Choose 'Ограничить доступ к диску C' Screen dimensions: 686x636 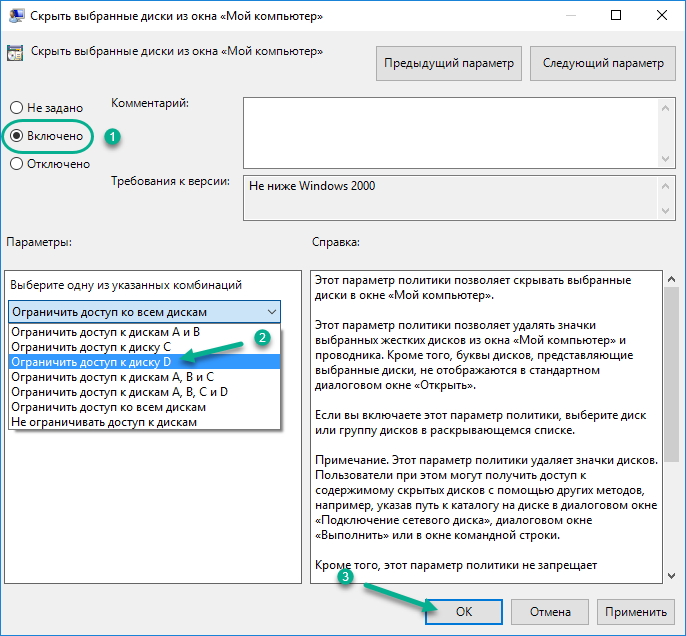point(90,346)
